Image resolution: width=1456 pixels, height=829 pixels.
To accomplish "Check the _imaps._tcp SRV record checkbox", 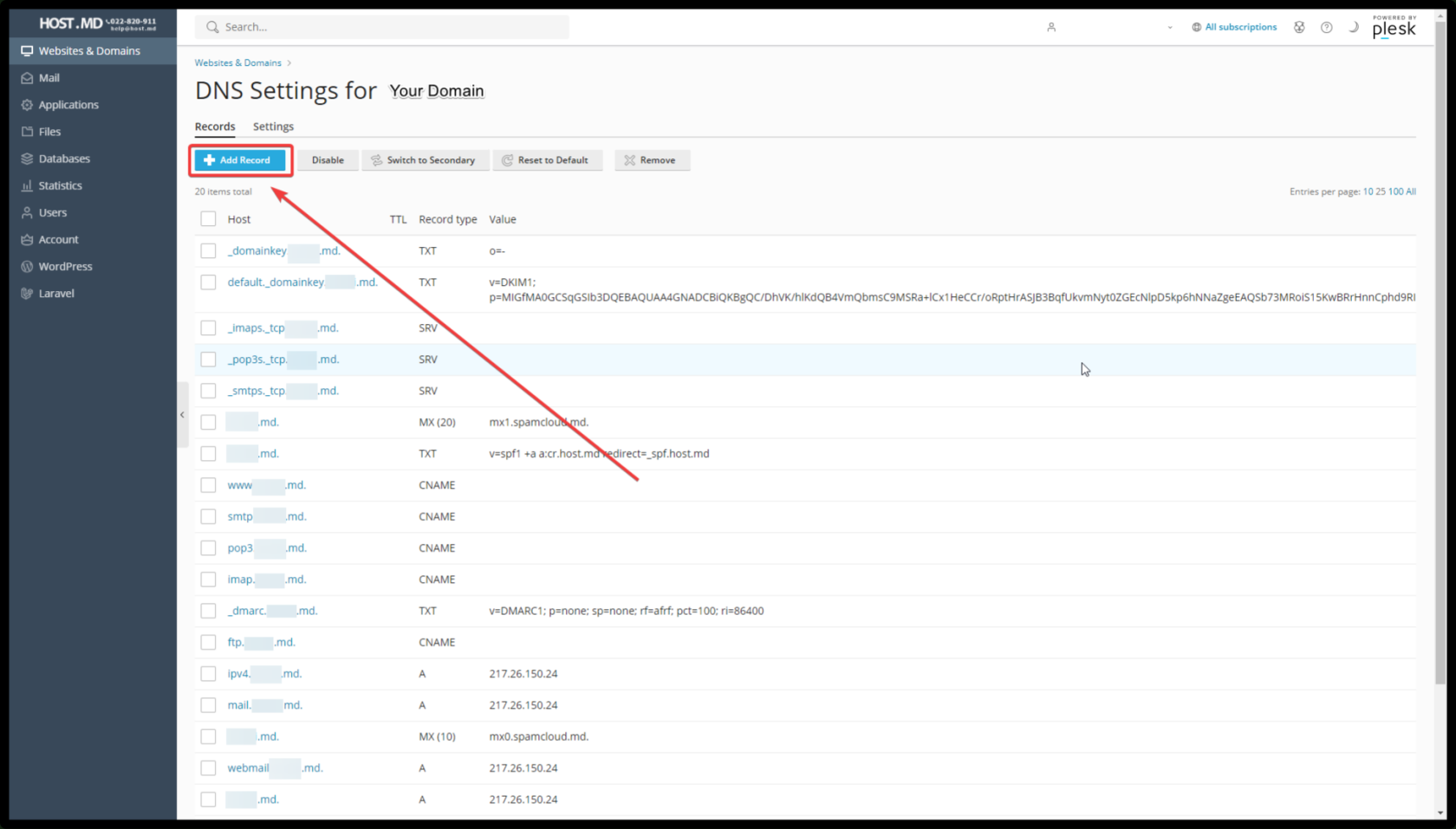I will pyautogui.click(x=208, y=327).
